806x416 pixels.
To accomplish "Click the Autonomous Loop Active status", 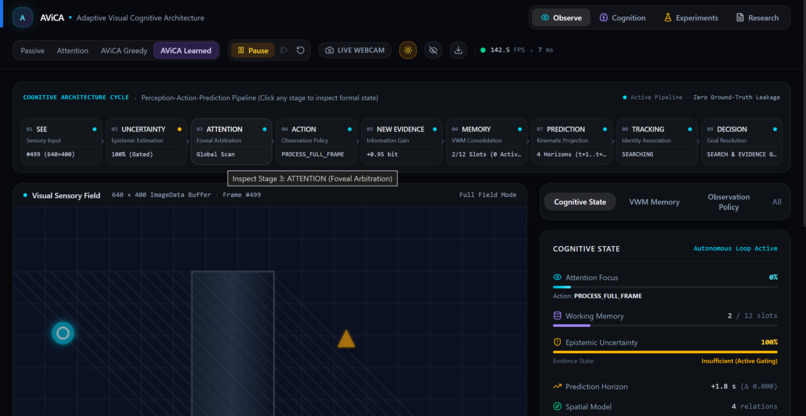I will (x=736, y=249).
